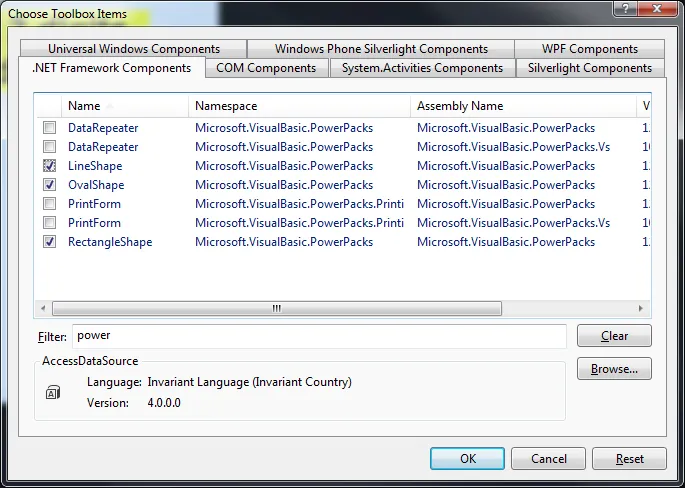Screen dimensions: 685x488
Task: Close the Choose Toolbox Items dialog
Action: 657,8
